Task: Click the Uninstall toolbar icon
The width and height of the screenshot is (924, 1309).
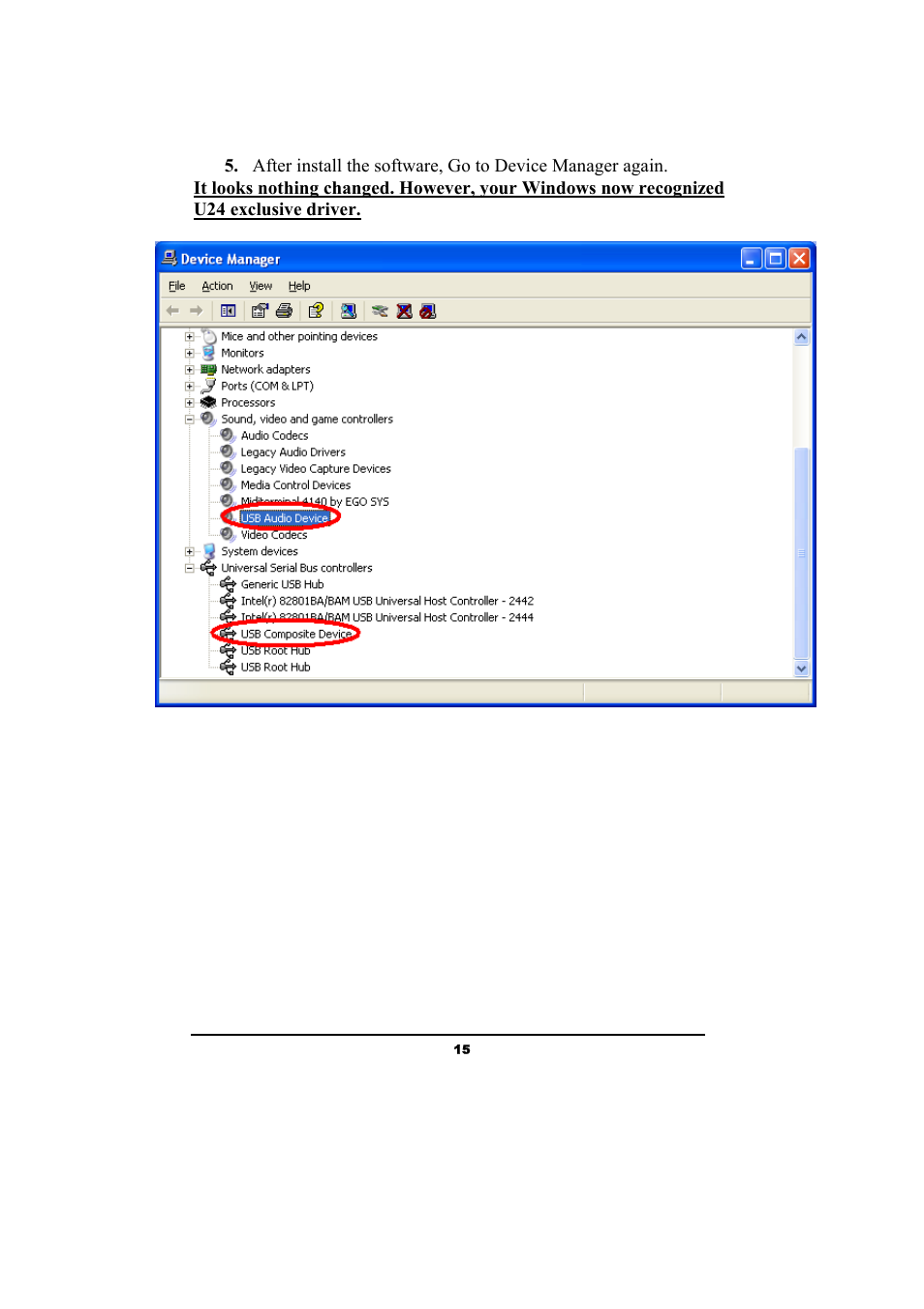Action: pos(404,311)
